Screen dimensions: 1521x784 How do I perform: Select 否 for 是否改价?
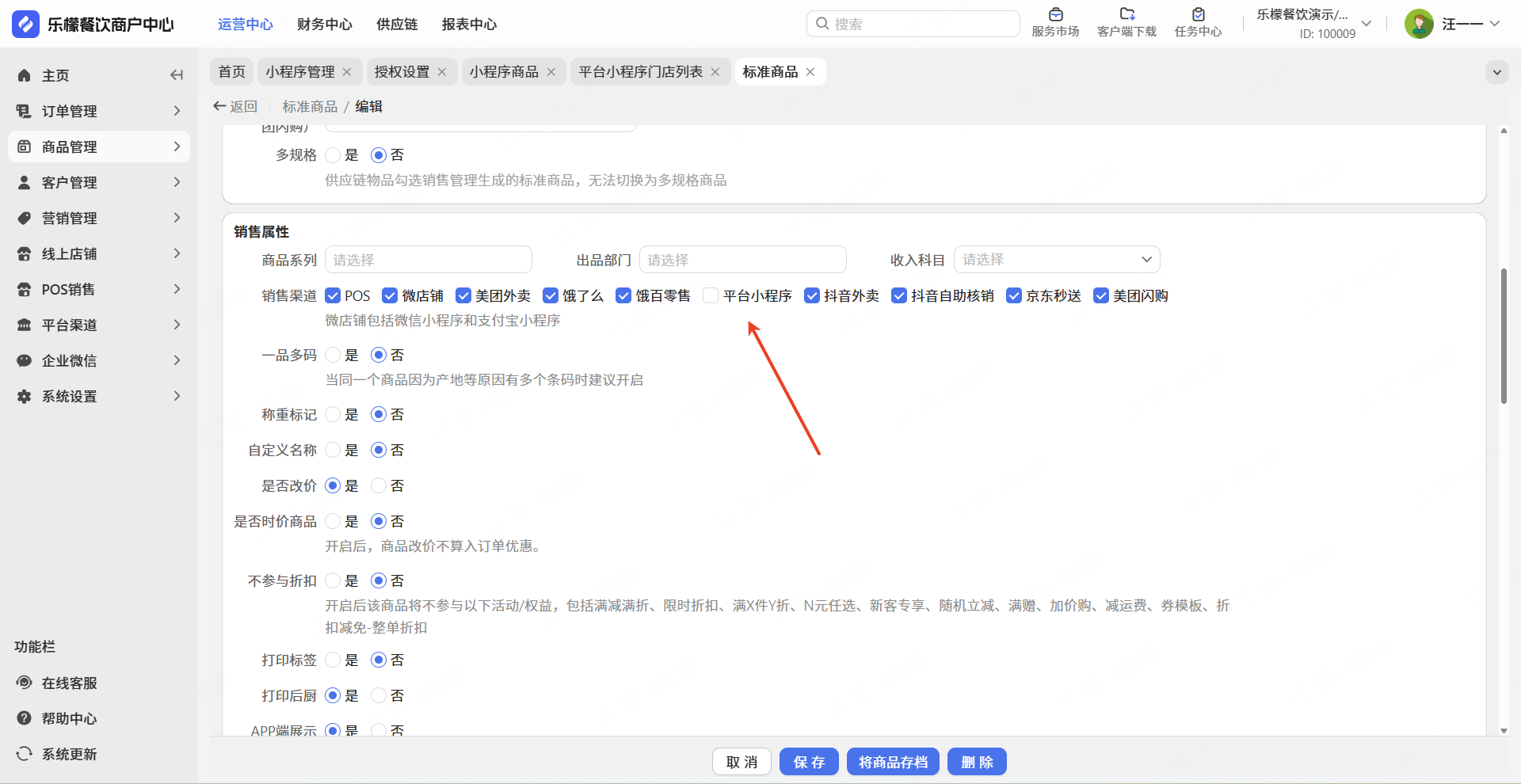[x=379, y=485]
